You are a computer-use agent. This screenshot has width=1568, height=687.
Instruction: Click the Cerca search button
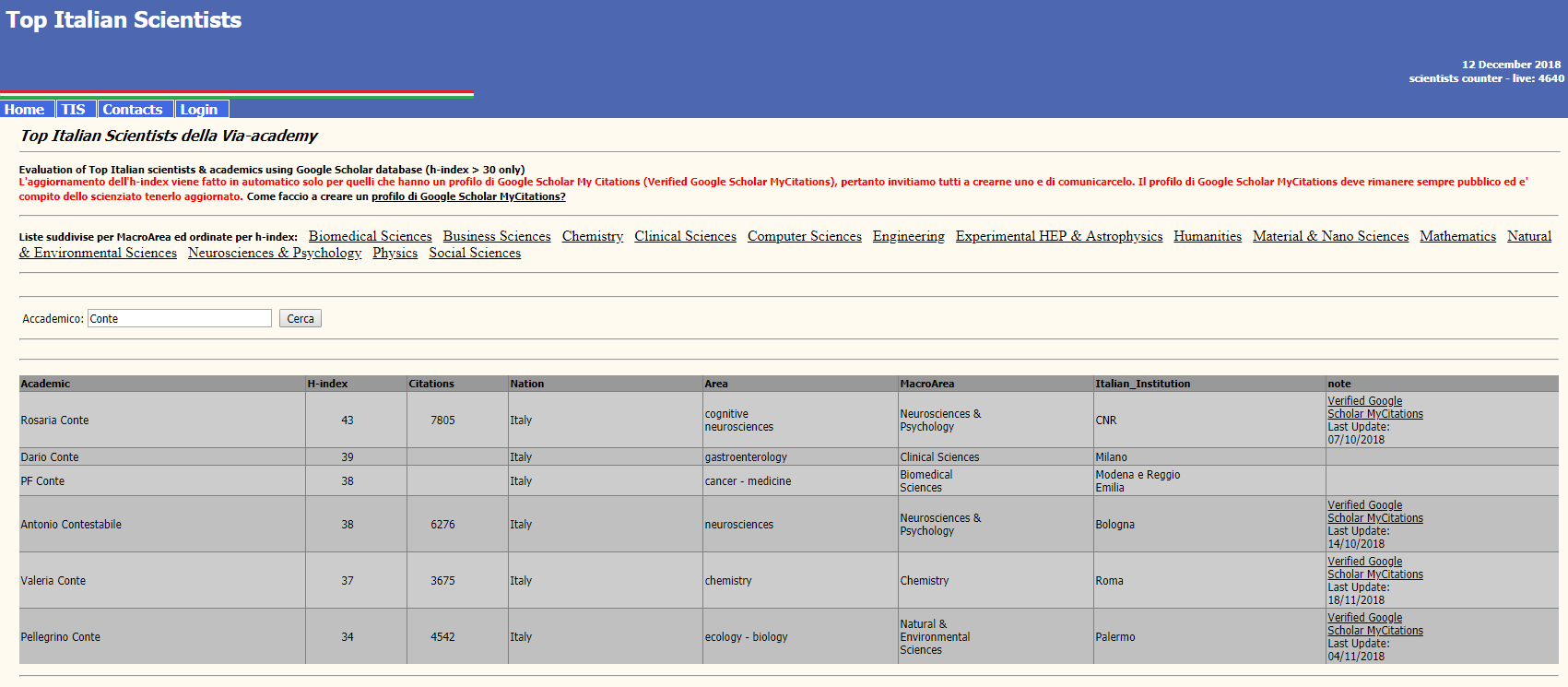coord(301,318)
